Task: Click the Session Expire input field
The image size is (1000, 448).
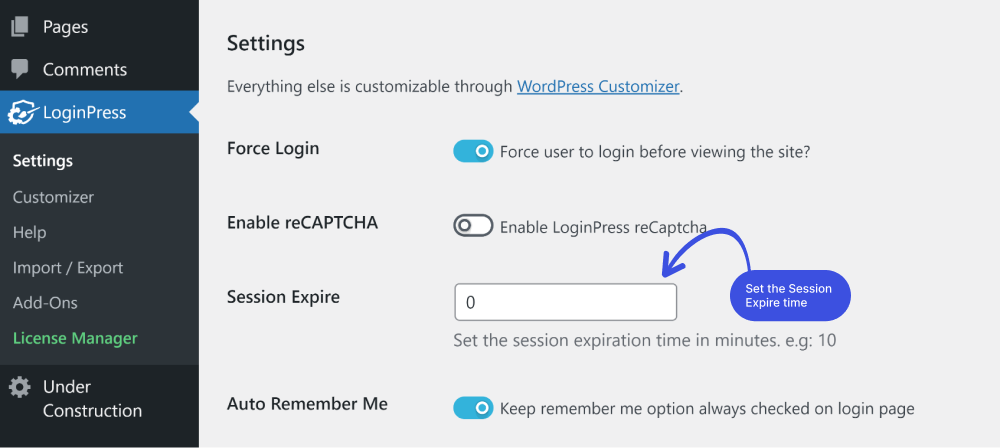Action: [565, 302]
